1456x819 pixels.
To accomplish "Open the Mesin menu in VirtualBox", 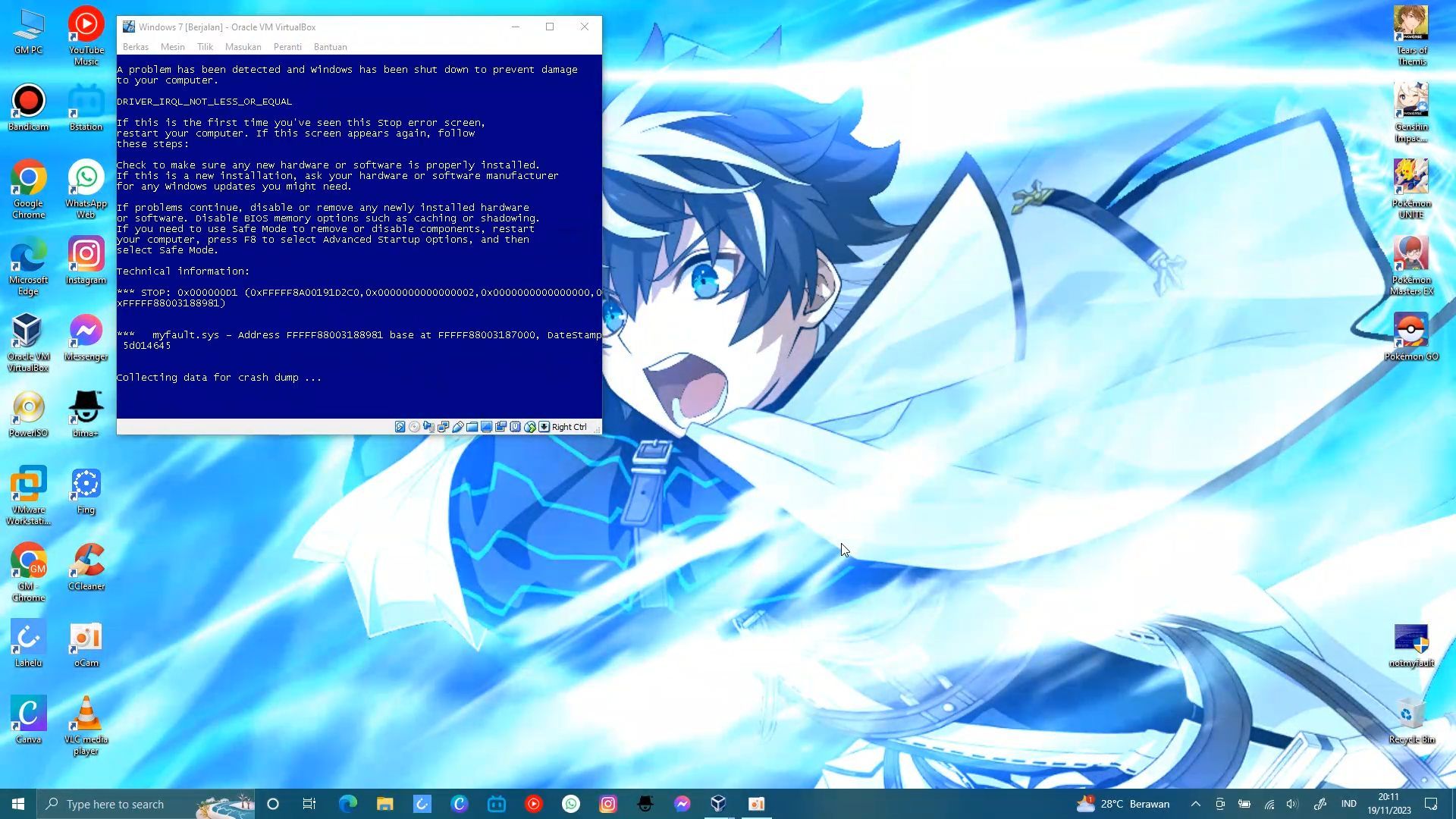I will pyautogui.click(x=173, y=47).
